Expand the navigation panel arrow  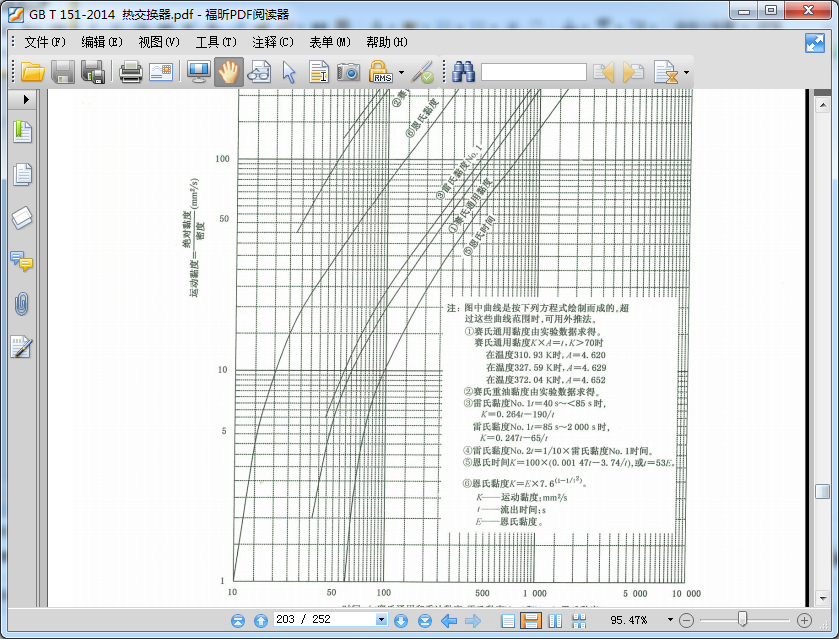[x=26, y=100]
